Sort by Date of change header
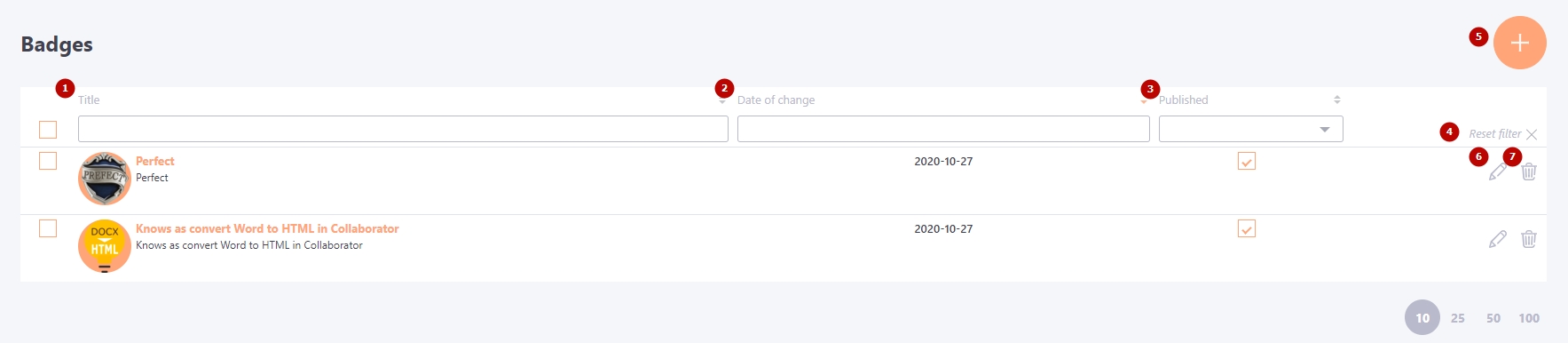Screen dimensions: 1568x343 point(776,100)
